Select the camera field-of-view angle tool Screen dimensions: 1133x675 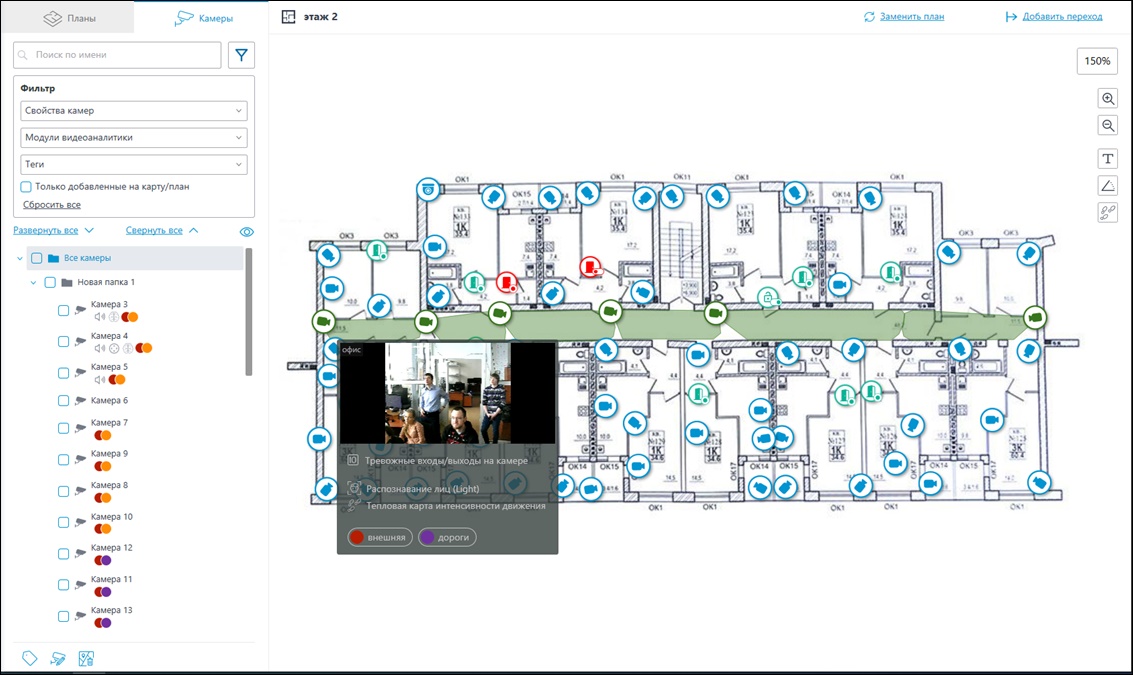pos(1107,185)
